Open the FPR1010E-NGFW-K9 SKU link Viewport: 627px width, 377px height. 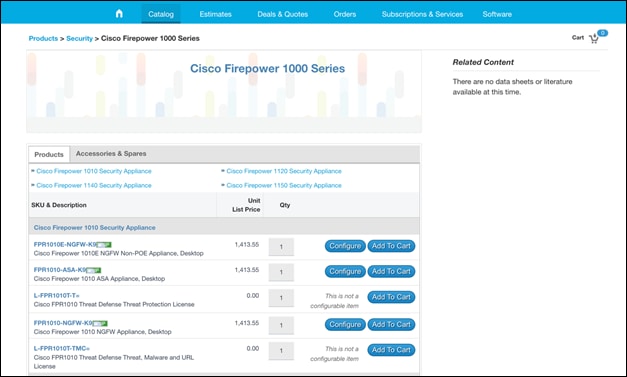(65, 244)
